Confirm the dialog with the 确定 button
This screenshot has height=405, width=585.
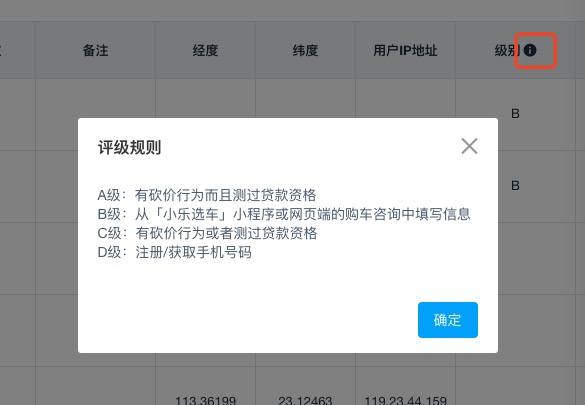click(x=448, y=320)
